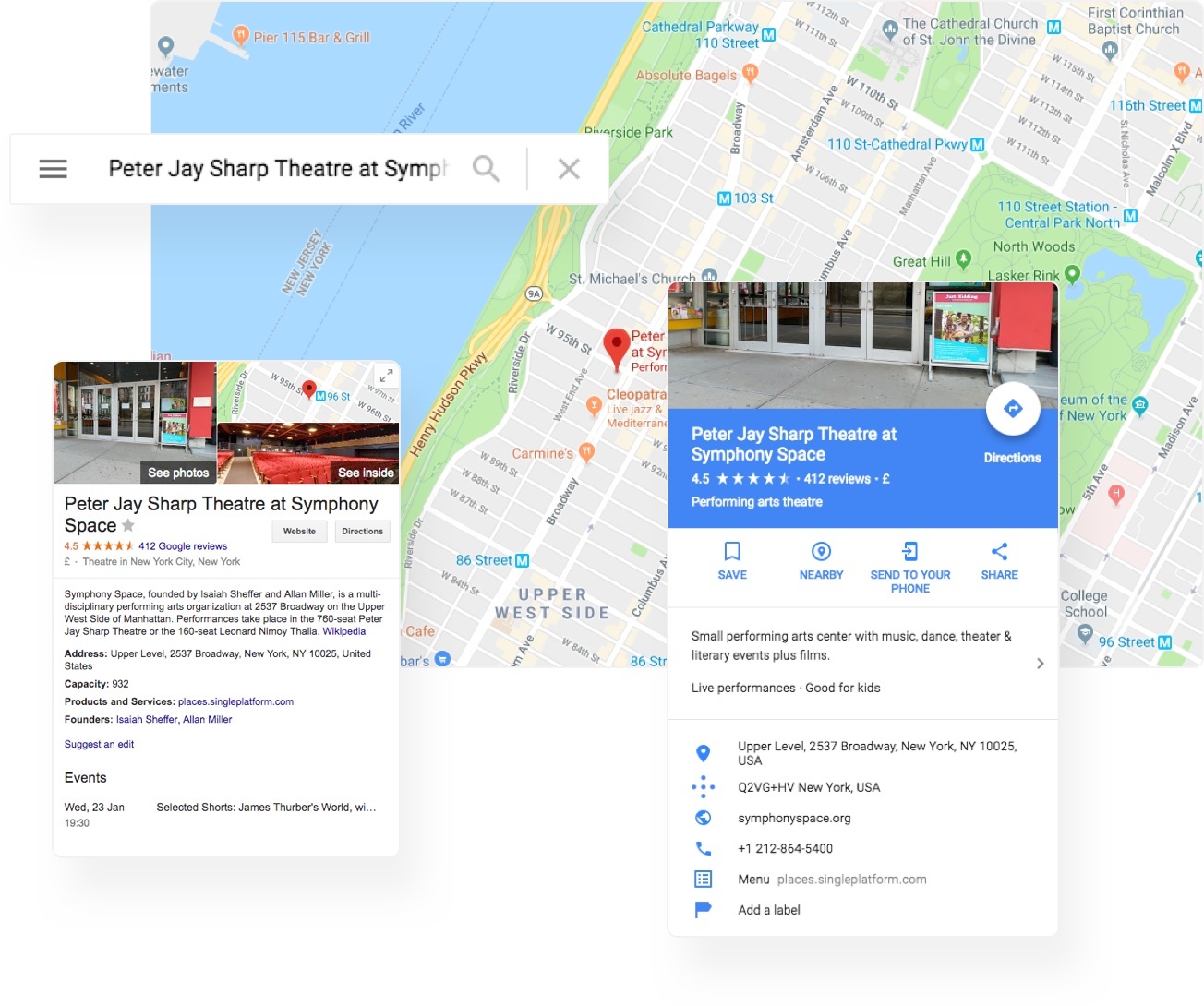Click 86 Street subway station icon

click(522, 560)
